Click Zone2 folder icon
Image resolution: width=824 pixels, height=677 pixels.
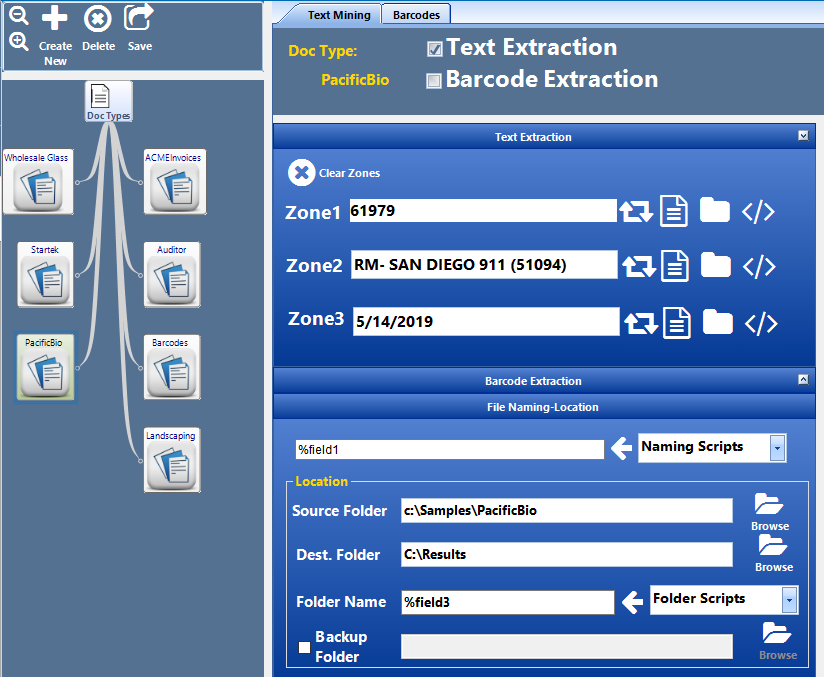716,265
